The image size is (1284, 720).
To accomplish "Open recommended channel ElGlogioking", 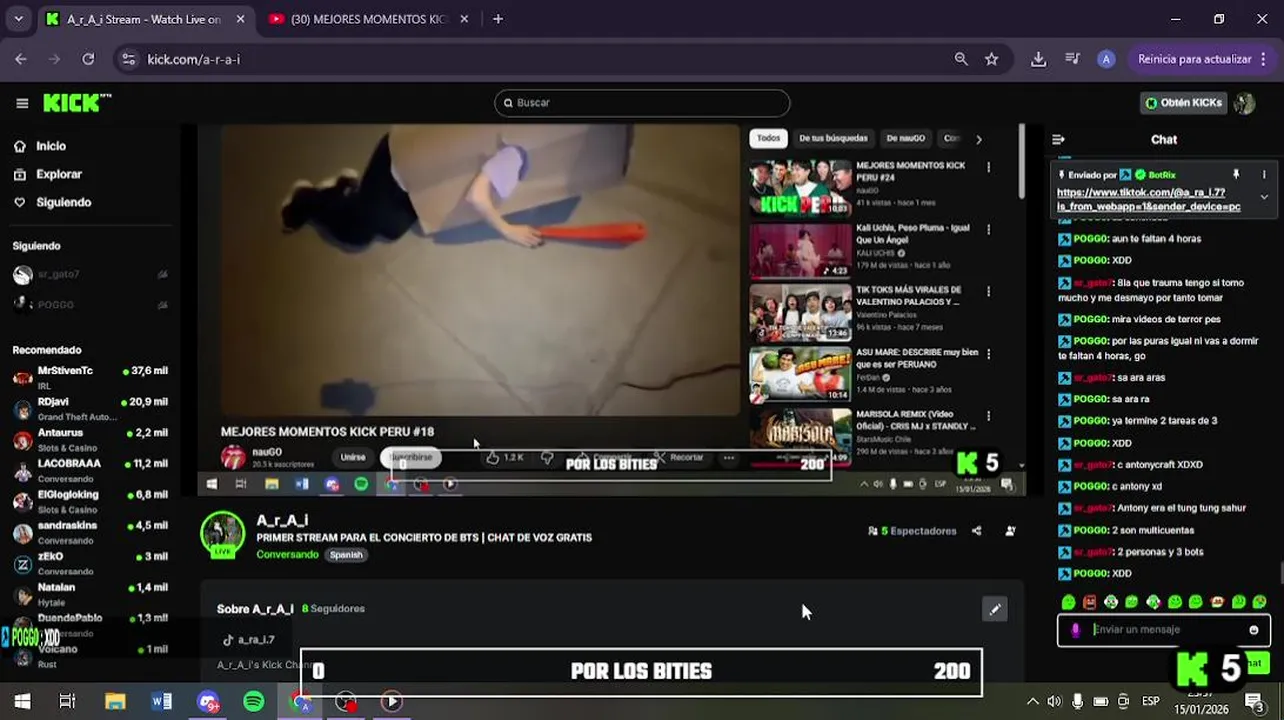I will pos(90,501).
